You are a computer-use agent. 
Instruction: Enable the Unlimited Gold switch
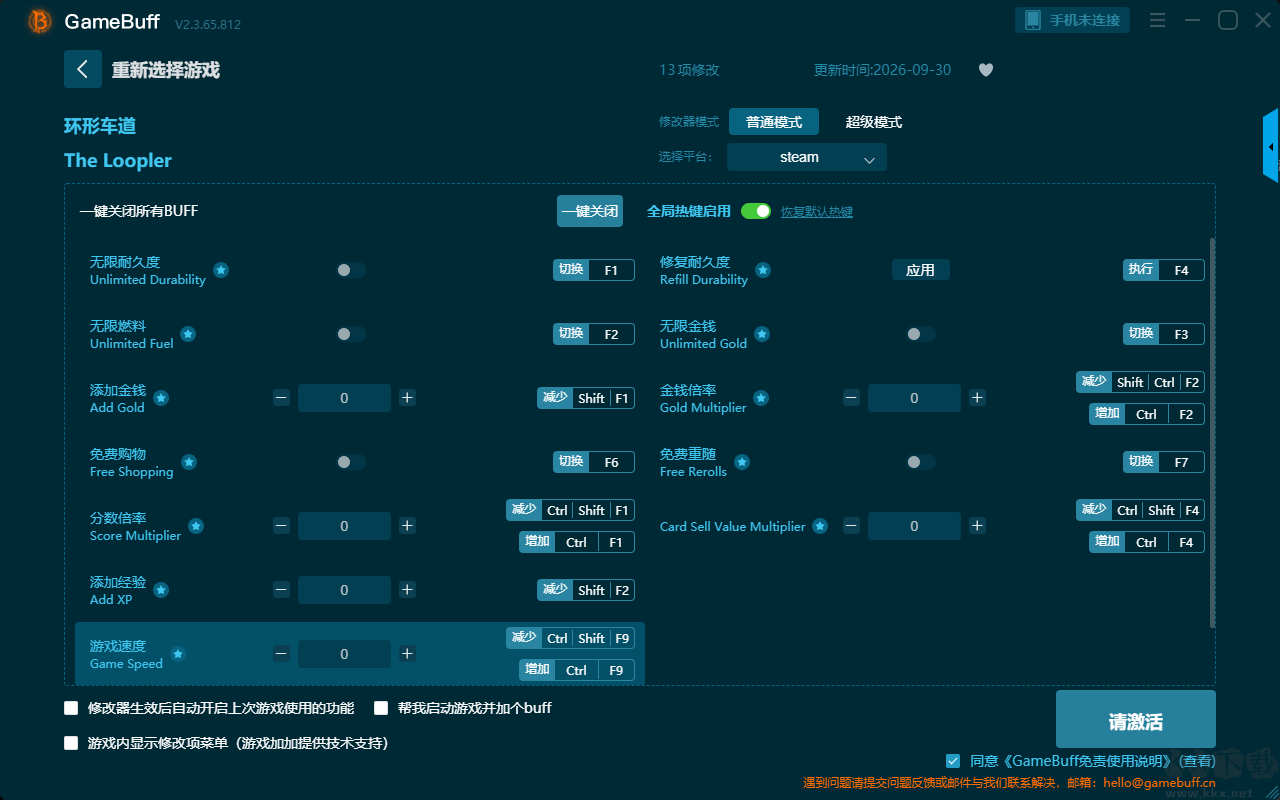point(921,334)
